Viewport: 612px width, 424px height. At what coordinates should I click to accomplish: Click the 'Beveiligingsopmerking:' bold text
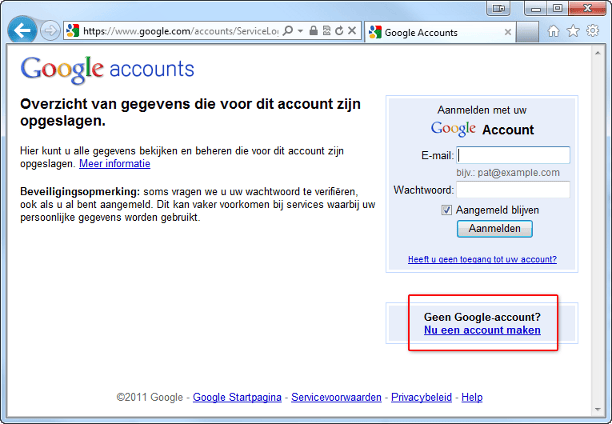pos(80,192)
